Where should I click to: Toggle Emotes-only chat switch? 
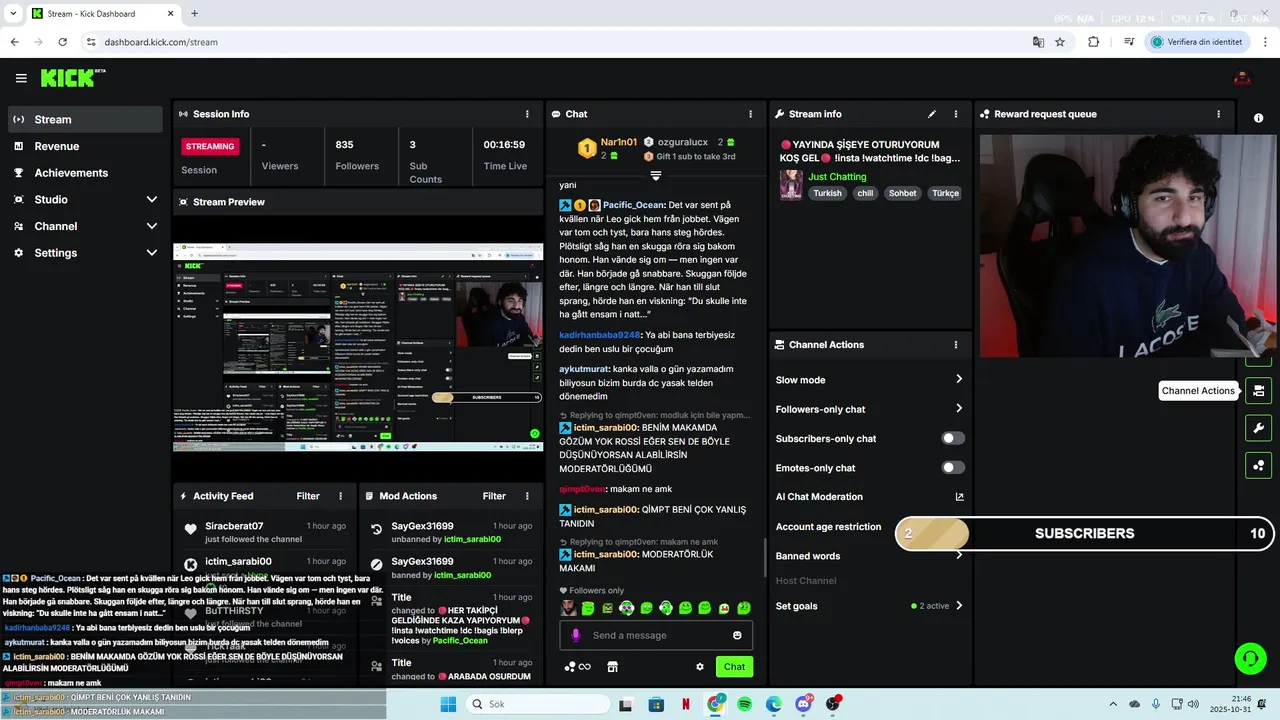pos(953,468)
